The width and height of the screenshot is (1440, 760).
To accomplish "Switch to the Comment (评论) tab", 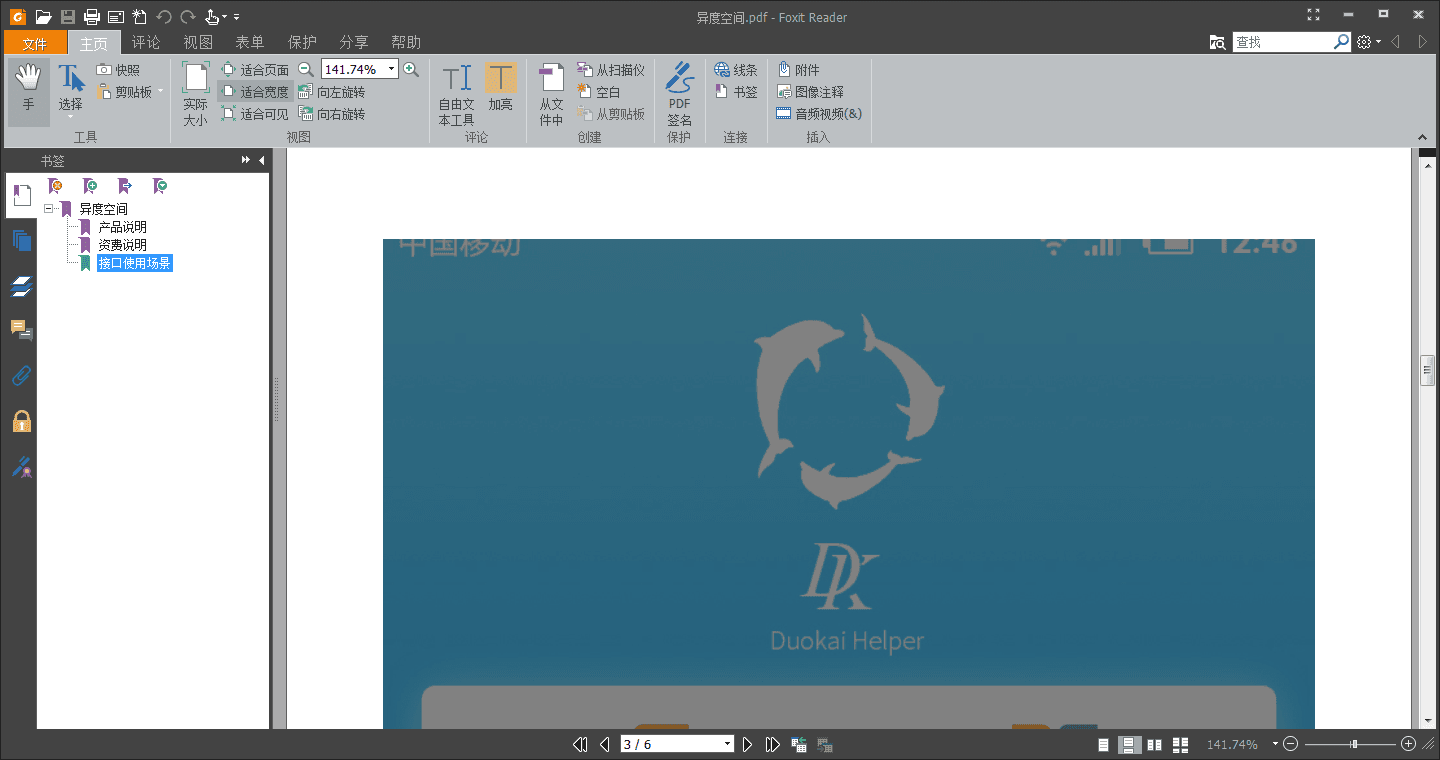I will [146, 42].
